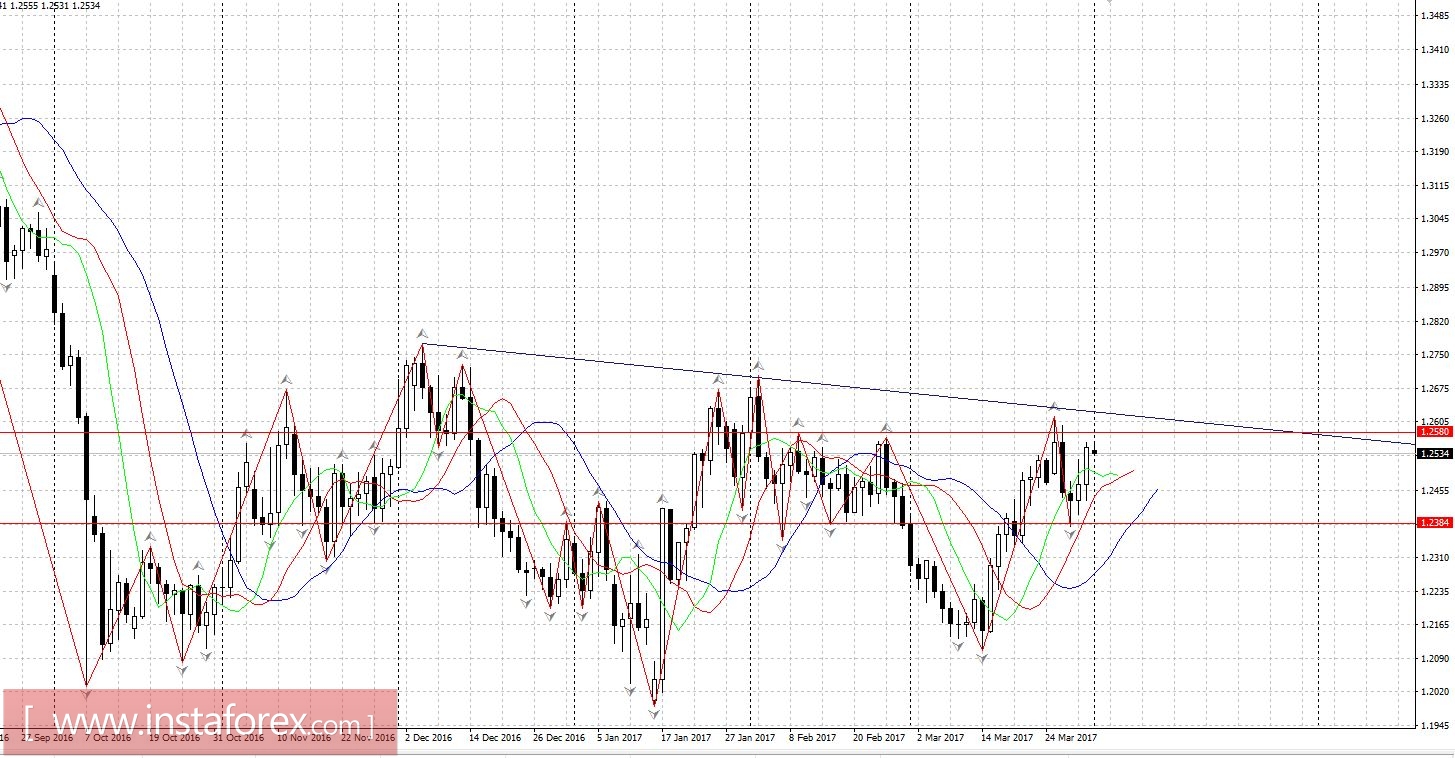Click the 1.3485 price axis label
Image resolution: width=1455 pixels, height=758 pixels.
pyautogui.click(x=1436, y=15)
